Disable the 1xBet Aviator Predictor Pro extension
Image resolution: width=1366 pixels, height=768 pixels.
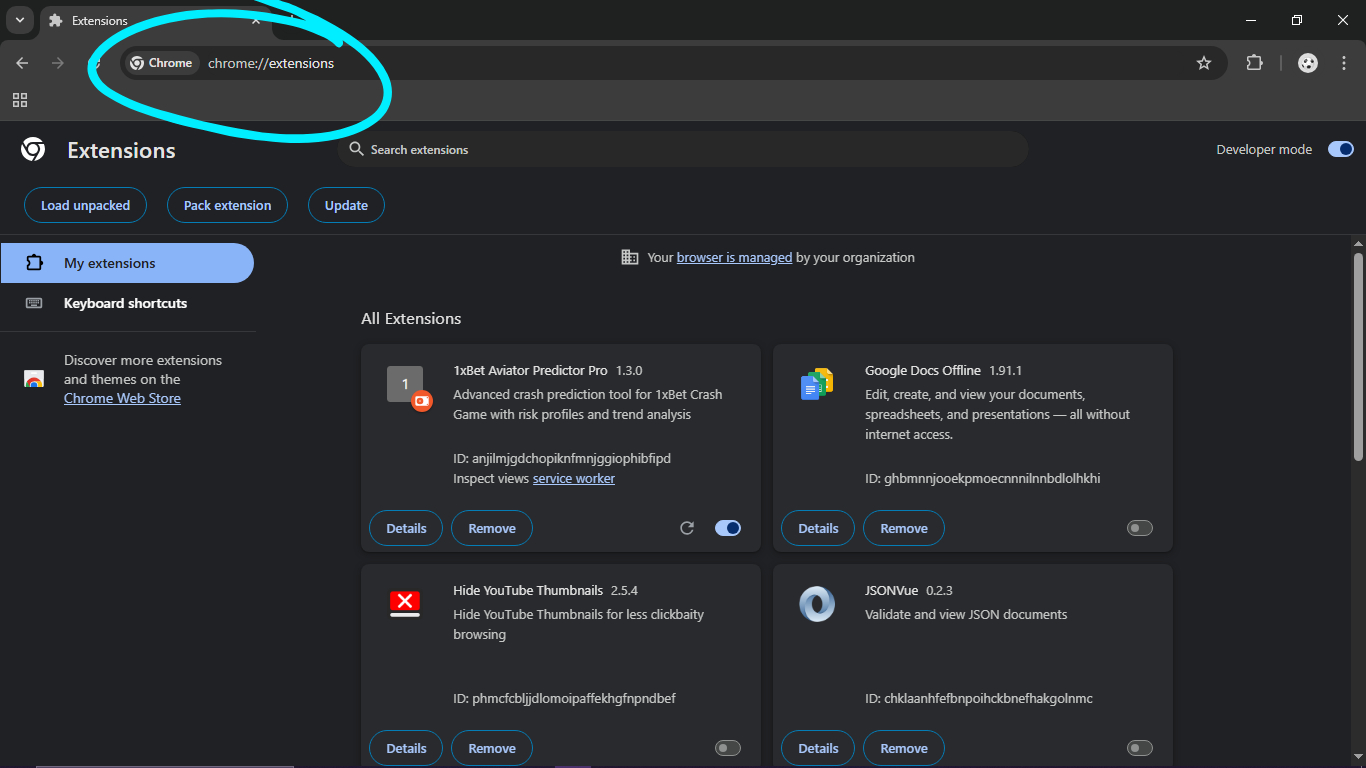[x=728, y=528]
